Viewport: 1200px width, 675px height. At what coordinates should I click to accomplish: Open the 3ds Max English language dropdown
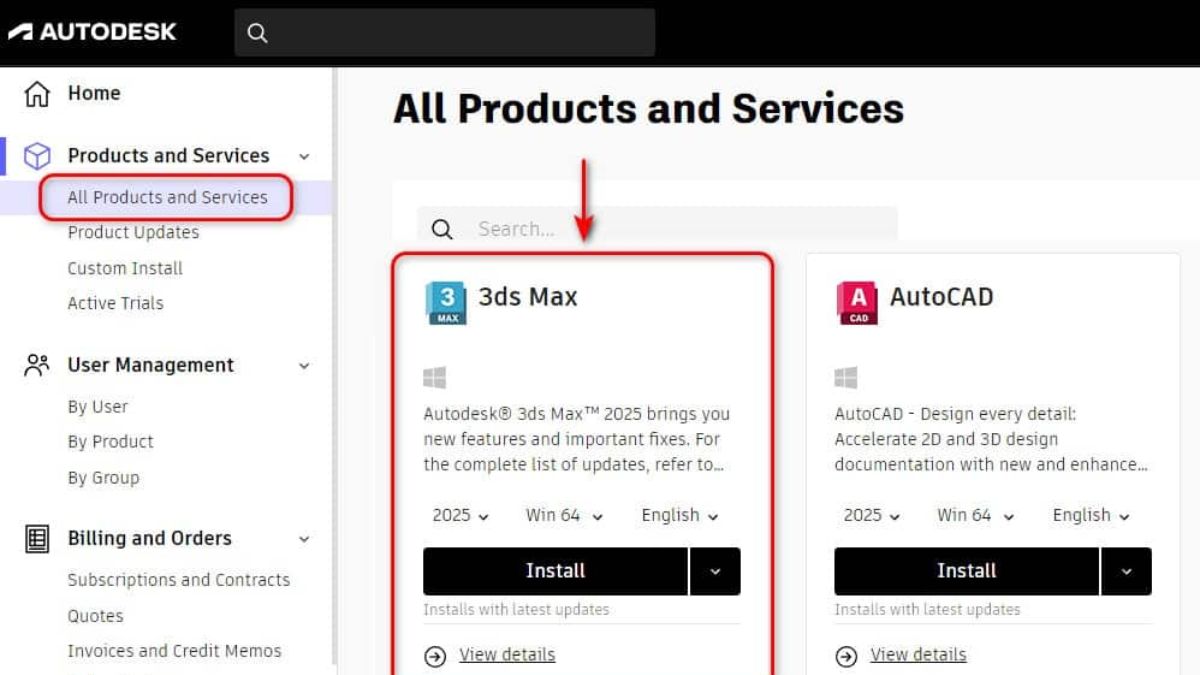click(680, 515)
